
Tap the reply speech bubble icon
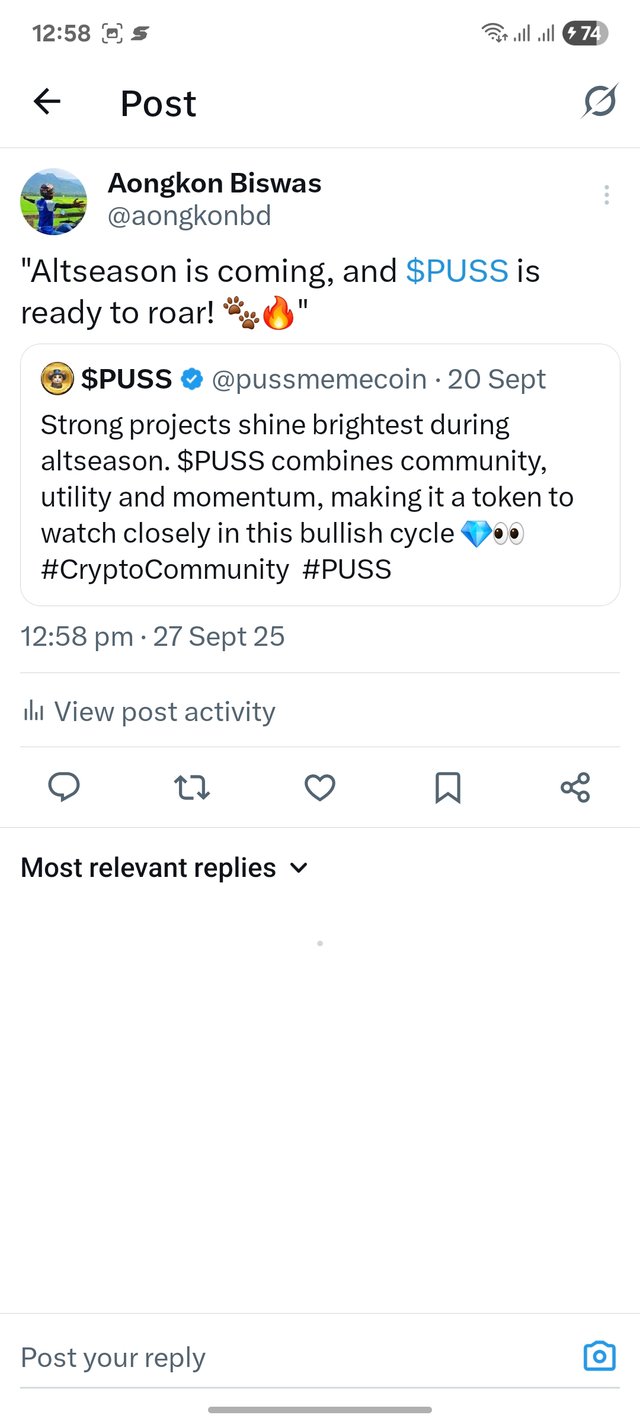[64, 788]
